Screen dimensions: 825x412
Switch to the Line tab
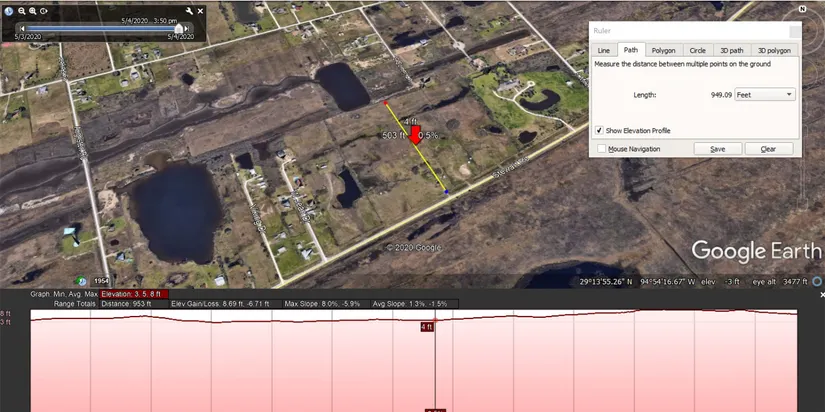(x=603, y=50)
